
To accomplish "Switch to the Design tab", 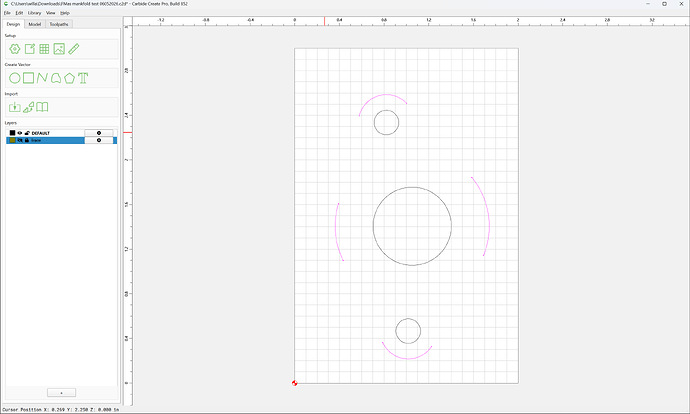I will [x=13, y=24].
